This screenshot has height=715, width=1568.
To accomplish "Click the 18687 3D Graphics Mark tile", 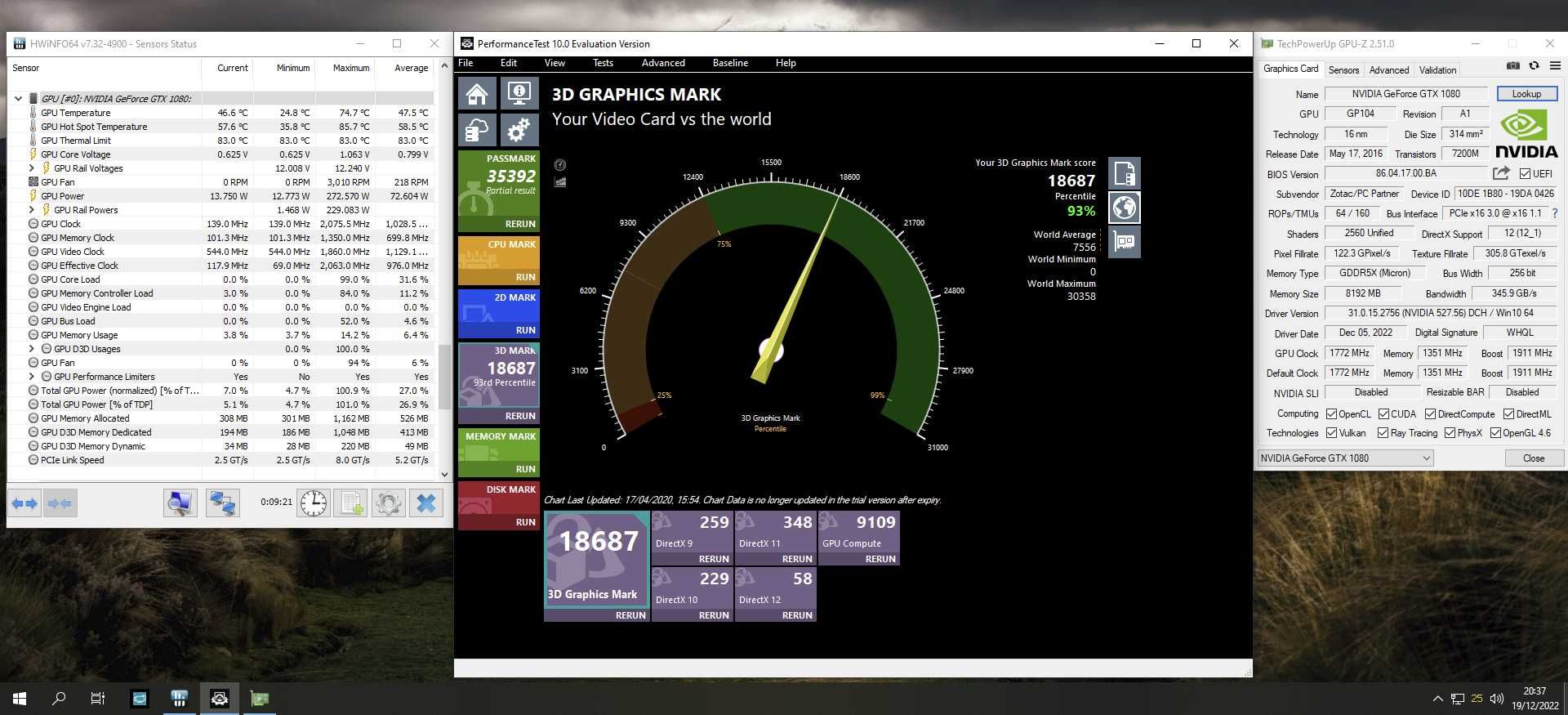I will (x=597, y=560).
